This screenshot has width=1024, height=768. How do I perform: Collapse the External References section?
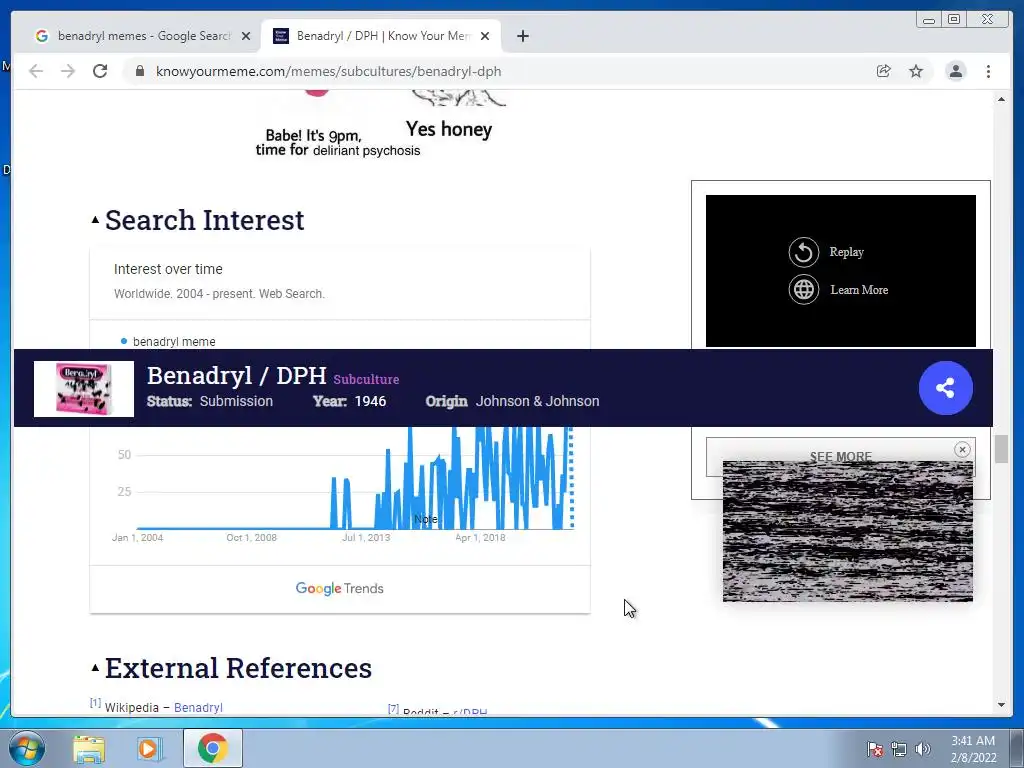[x=95, y=667]
